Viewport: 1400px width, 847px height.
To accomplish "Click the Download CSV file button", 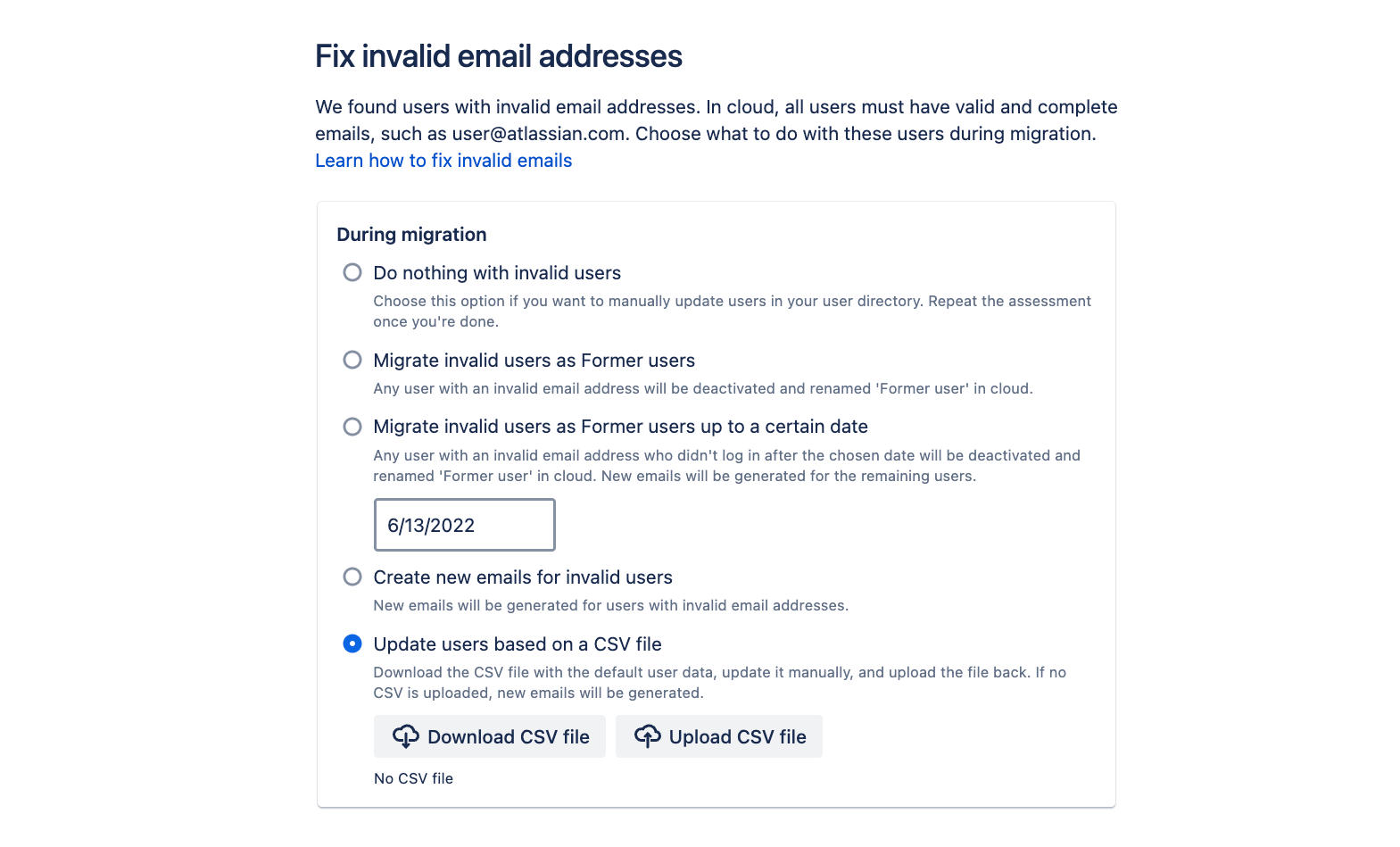I will pyautogui.click(x=489, y=736).
